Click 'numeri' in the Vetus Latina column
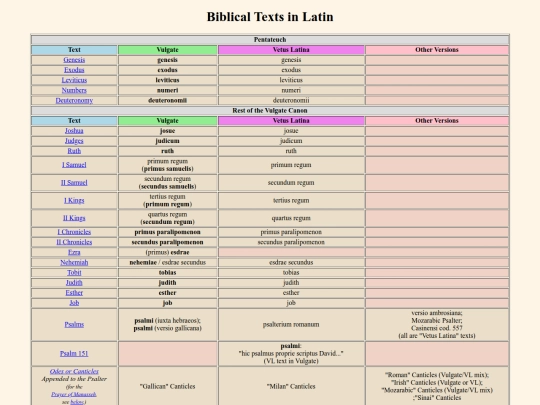540x405 pixels. (x=291, y=90)
